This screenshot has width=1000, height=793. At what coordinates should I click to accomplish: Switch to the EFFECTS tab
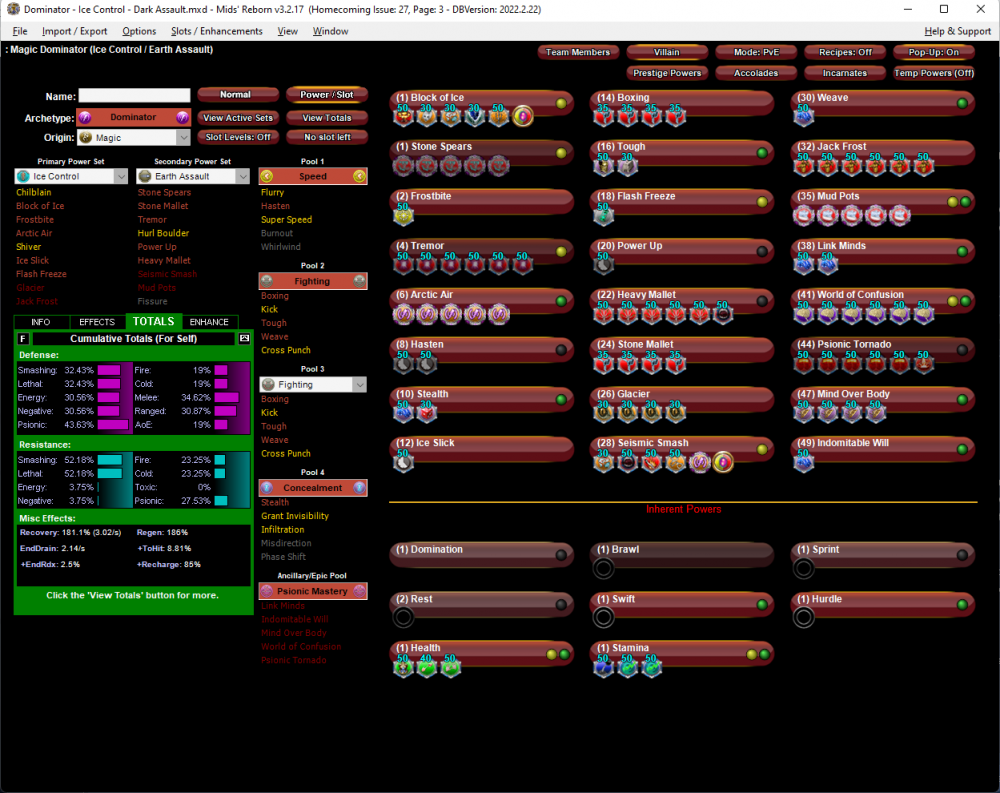click(97, 322)
